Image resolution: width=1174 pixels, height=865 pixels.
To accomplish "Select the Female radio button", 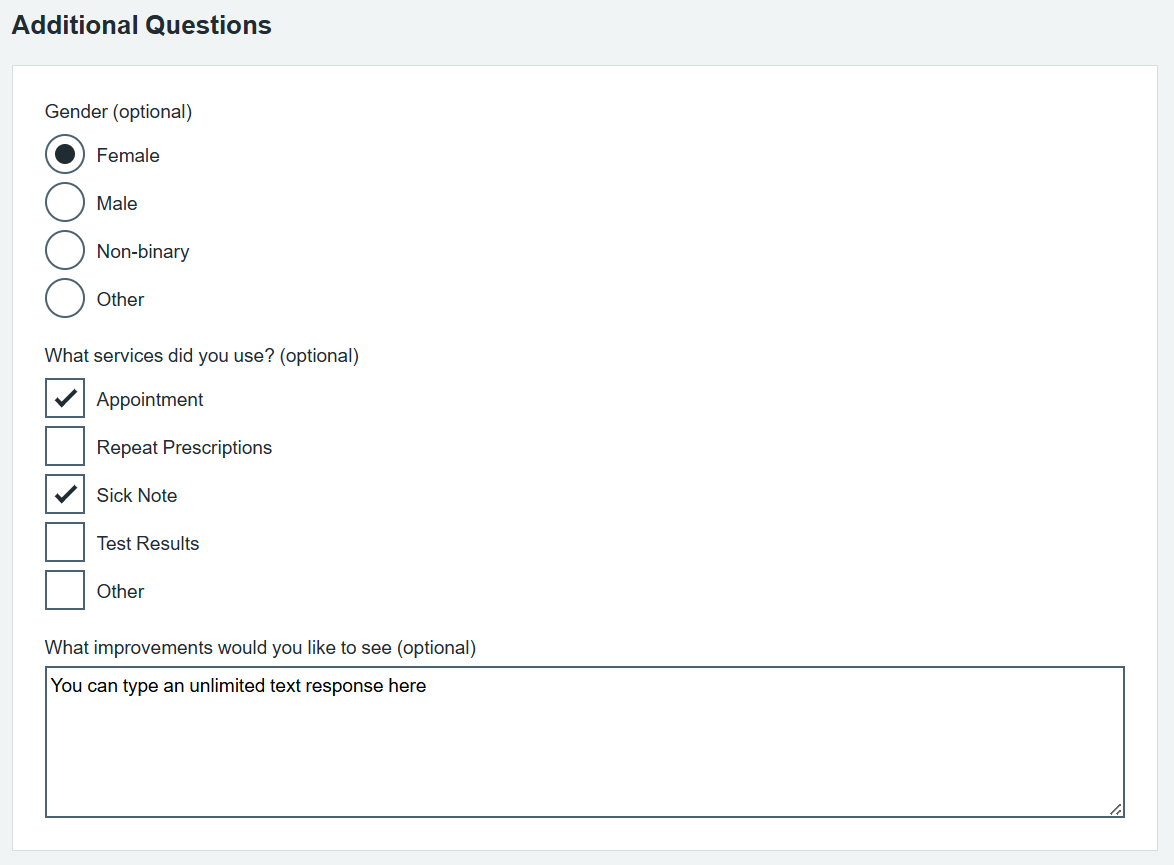I will click(x=65, y=155).
